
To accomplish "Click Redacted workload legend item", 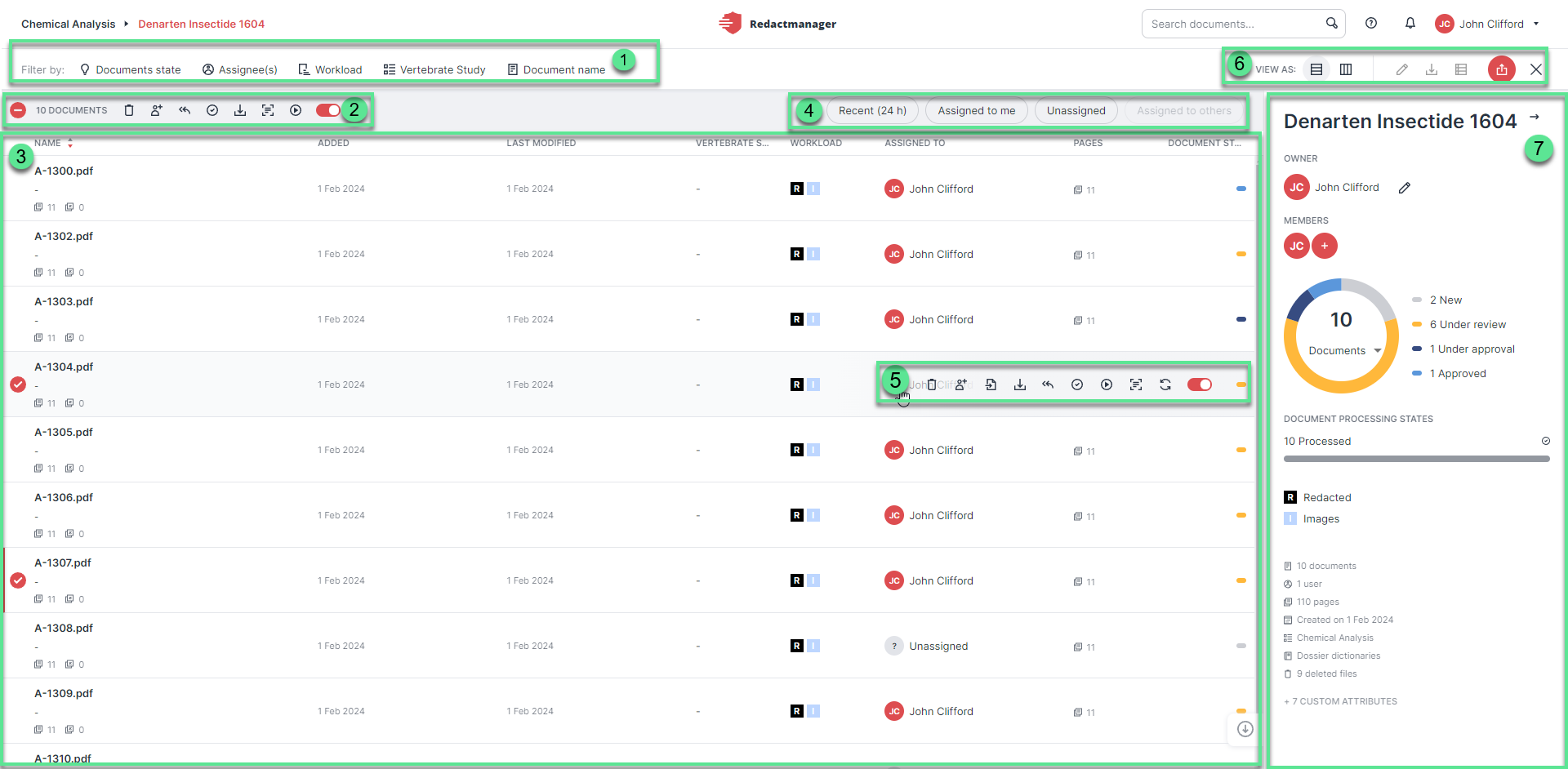I will (x=1318, y=497).
